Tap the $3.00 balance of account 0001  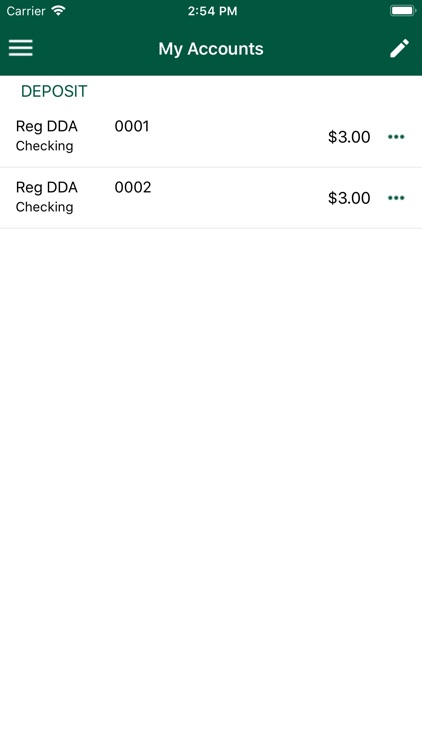coord(349,137)
